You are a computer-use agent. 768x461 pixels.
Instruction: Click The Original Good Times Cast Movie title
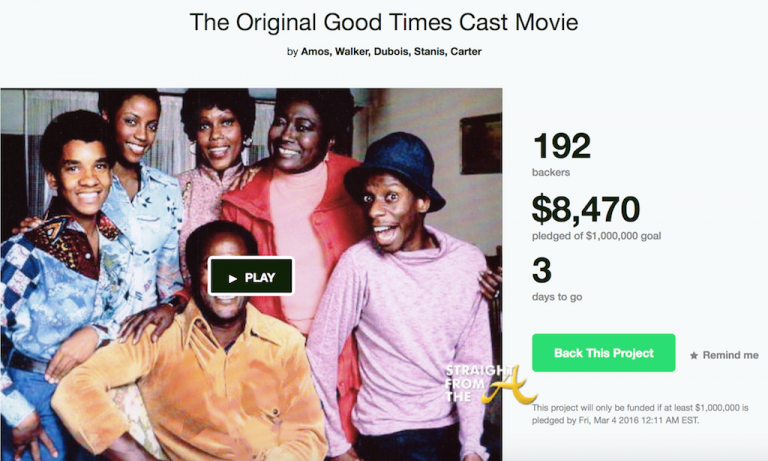(x=383, y=21)
